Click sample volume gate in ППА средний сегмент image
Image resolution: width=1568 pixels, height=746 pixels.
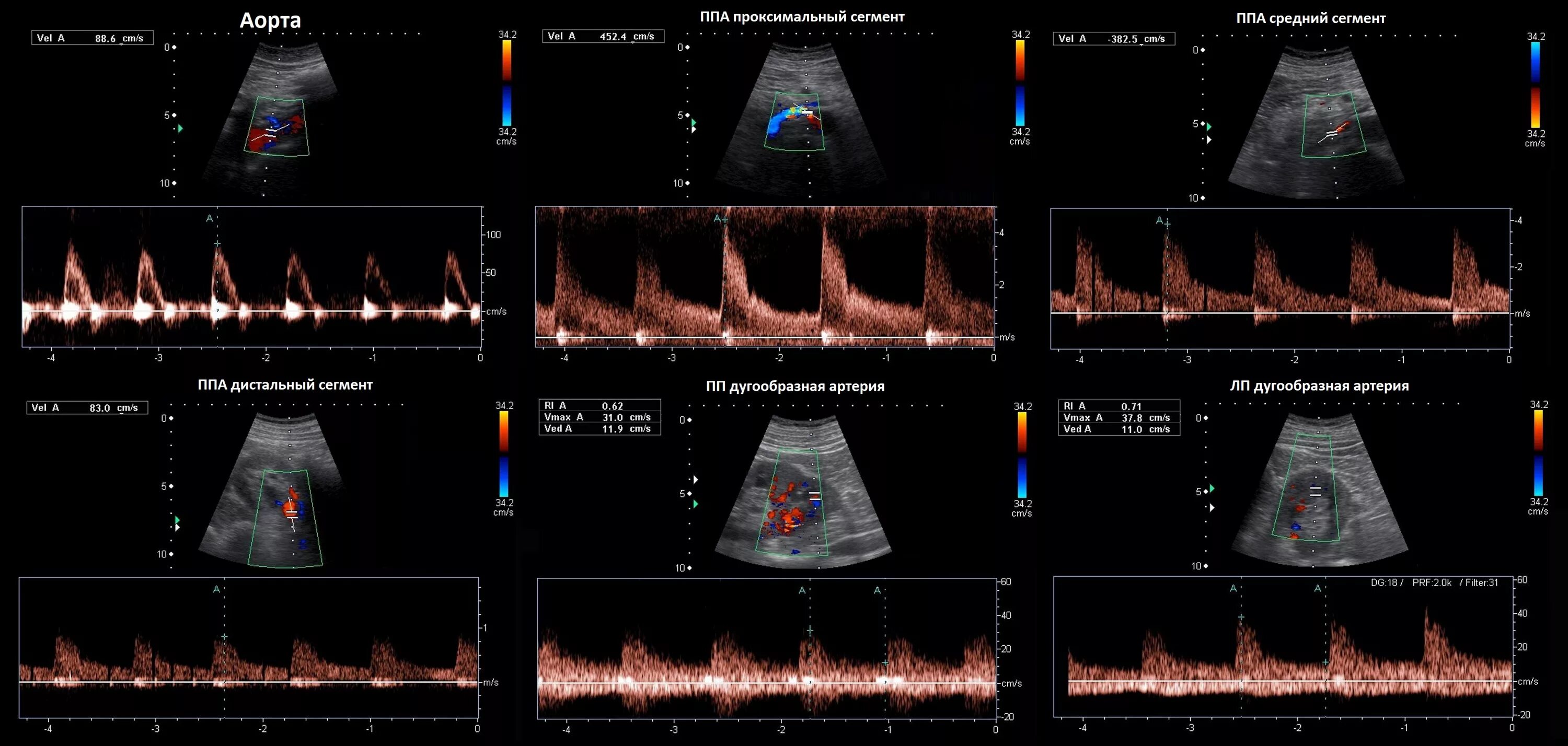(x=1332, y=133)
